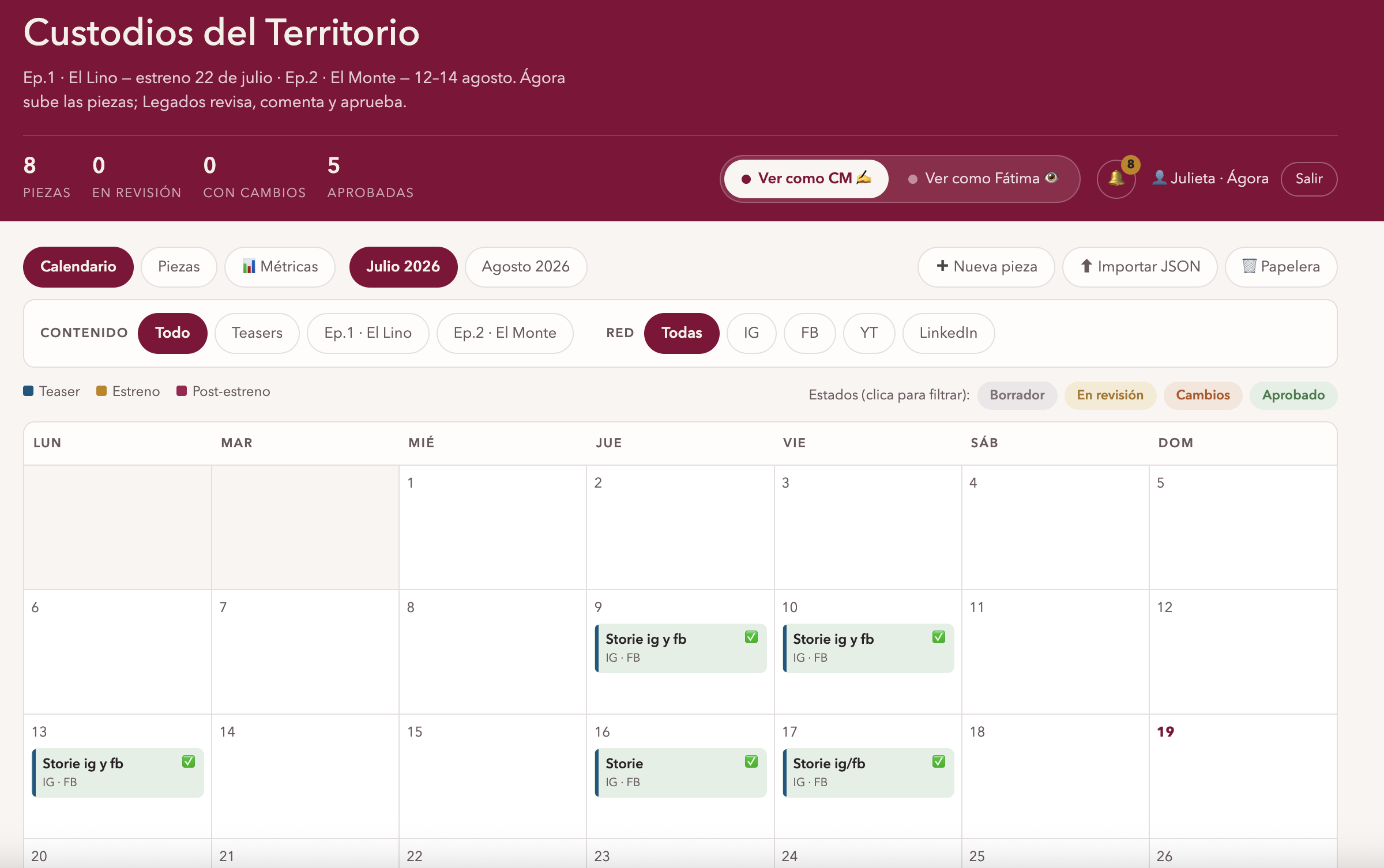Open the July 9 Storie ig y fb piece
1384x868 pixels.
(681, 648)
